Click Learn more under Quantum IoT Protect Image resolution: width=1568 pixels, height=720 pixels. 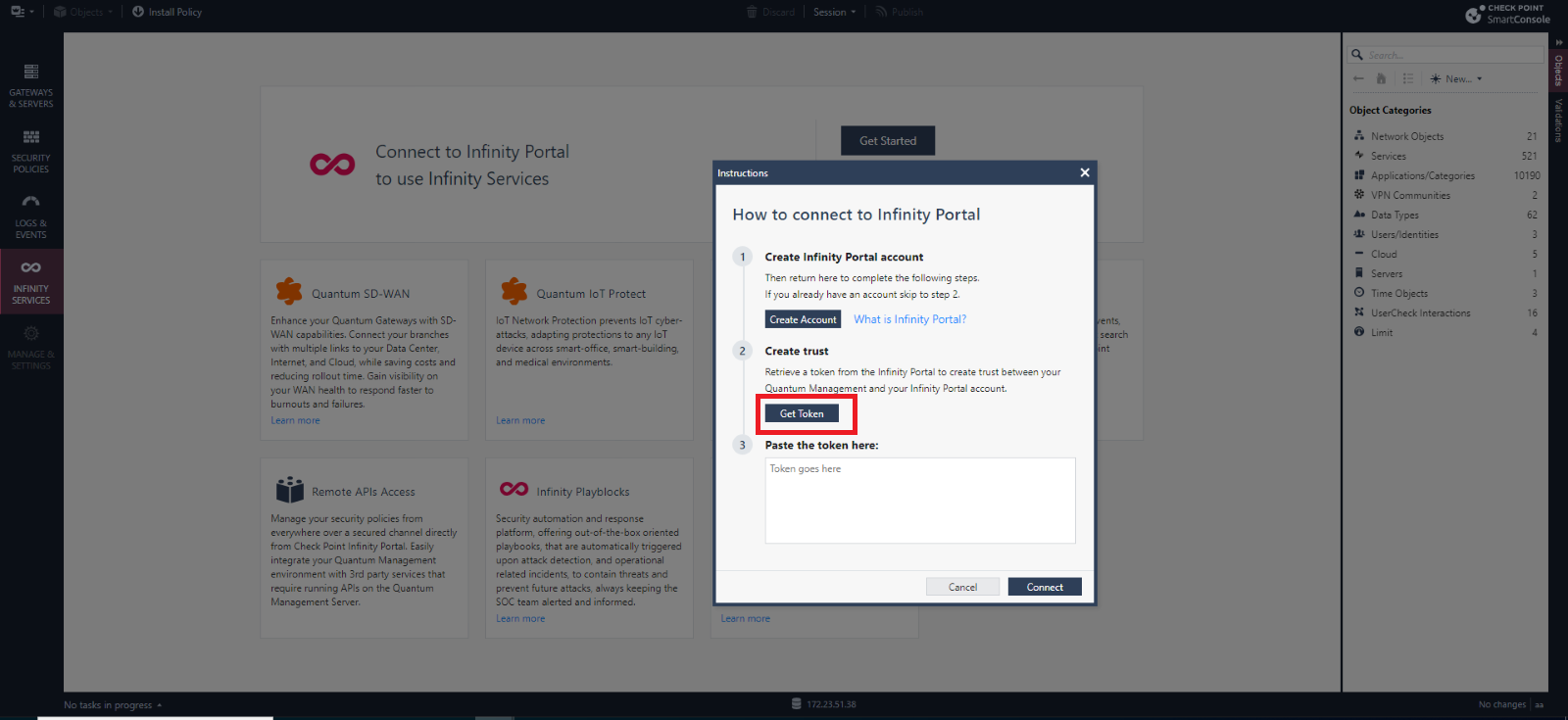point(520,420)
